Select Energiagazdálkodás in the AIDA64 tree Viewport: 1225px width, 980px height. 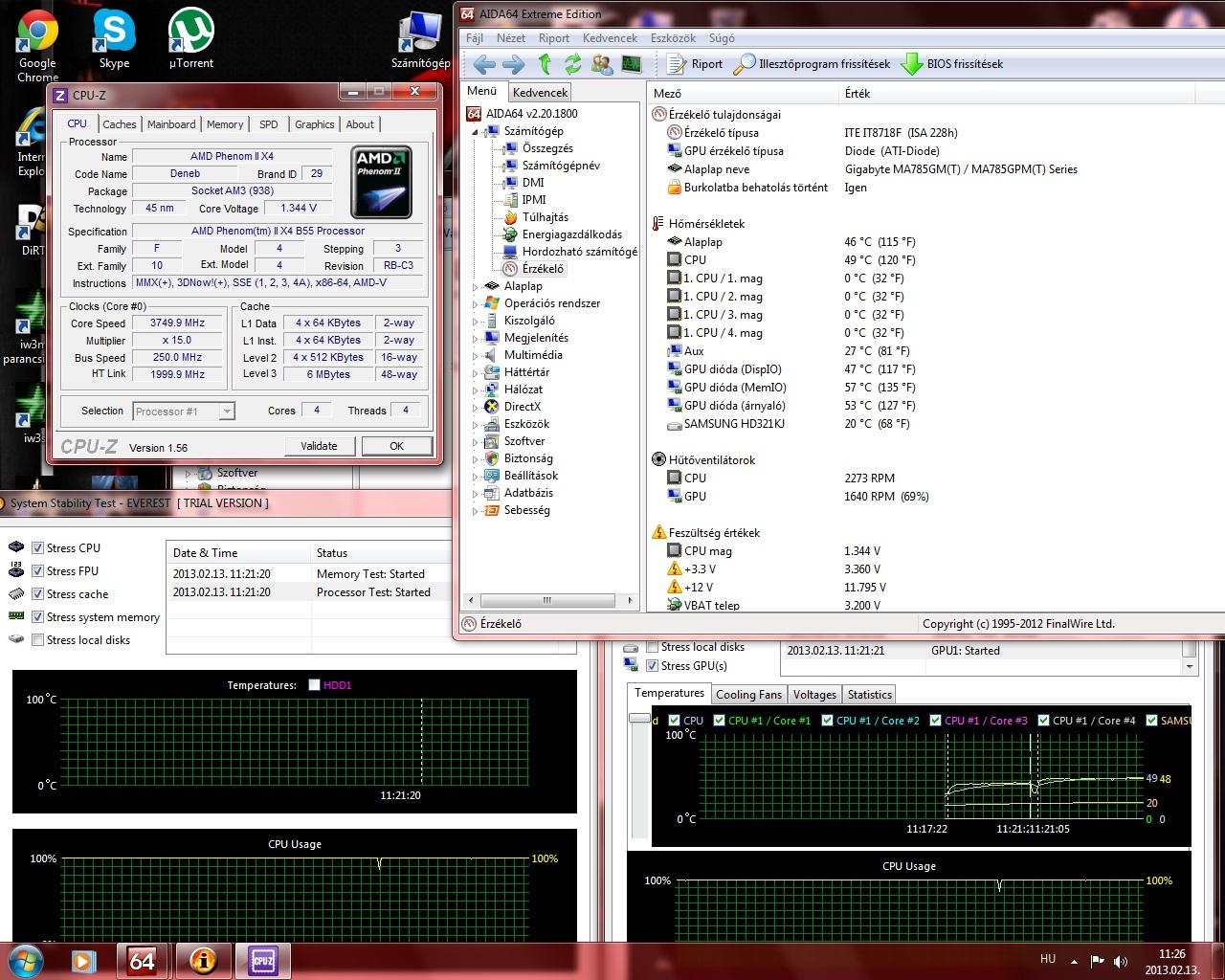[572, 234]
